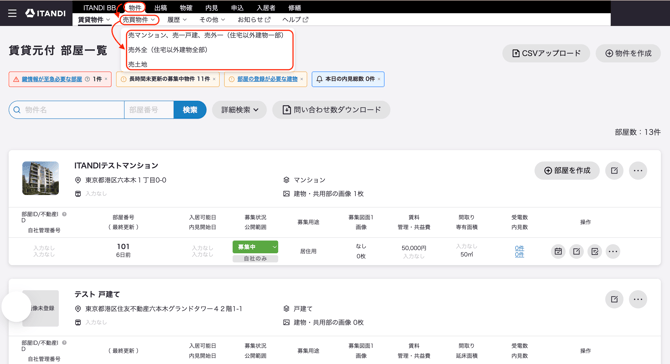Screen dimensions: 670x364
Task: Click the ITANDIテストマンション building name
Action: pos(116,165)
